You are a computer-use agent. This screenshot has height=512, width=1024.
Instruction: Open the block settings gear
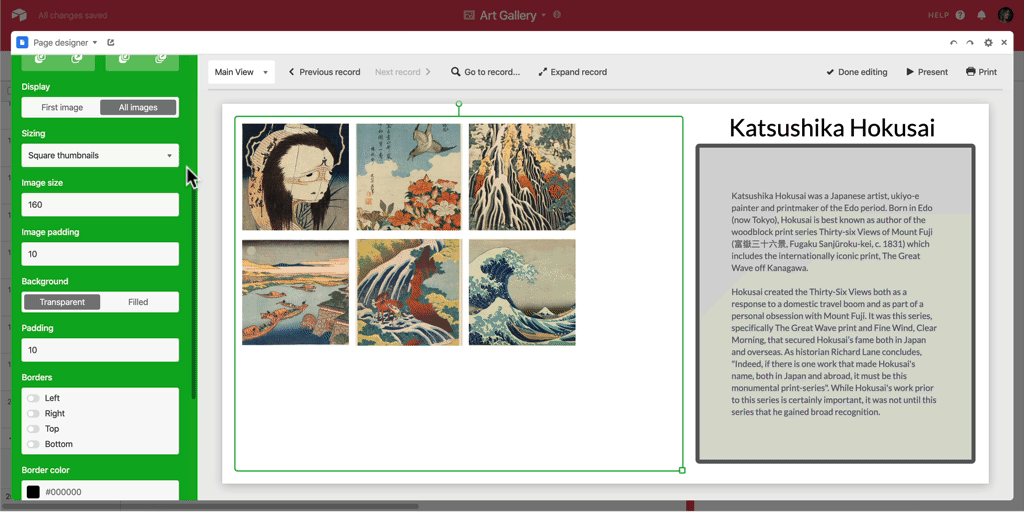point(988,42)
